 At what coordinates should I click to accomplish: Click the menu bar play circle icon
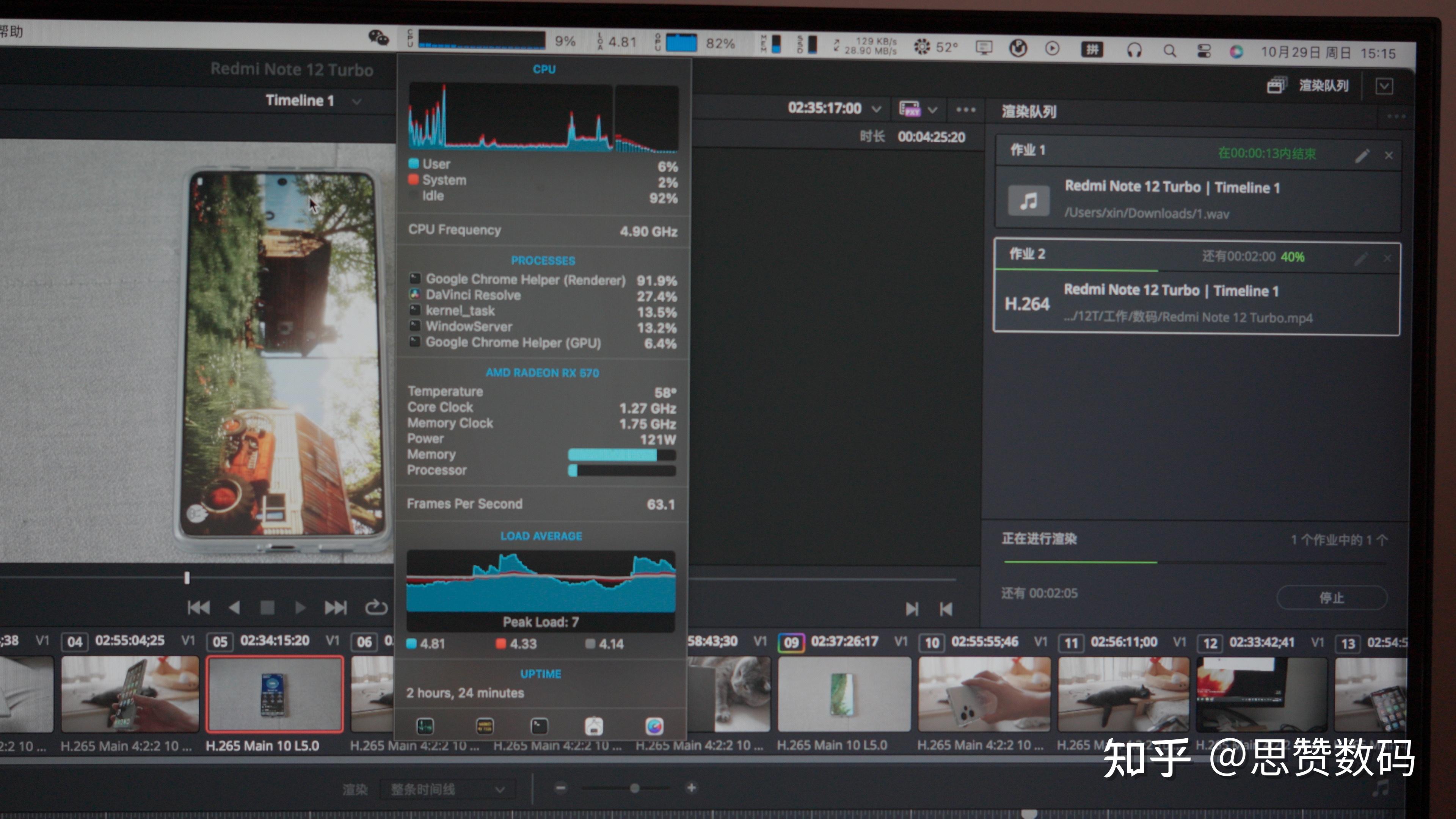tap(1052, 49)
